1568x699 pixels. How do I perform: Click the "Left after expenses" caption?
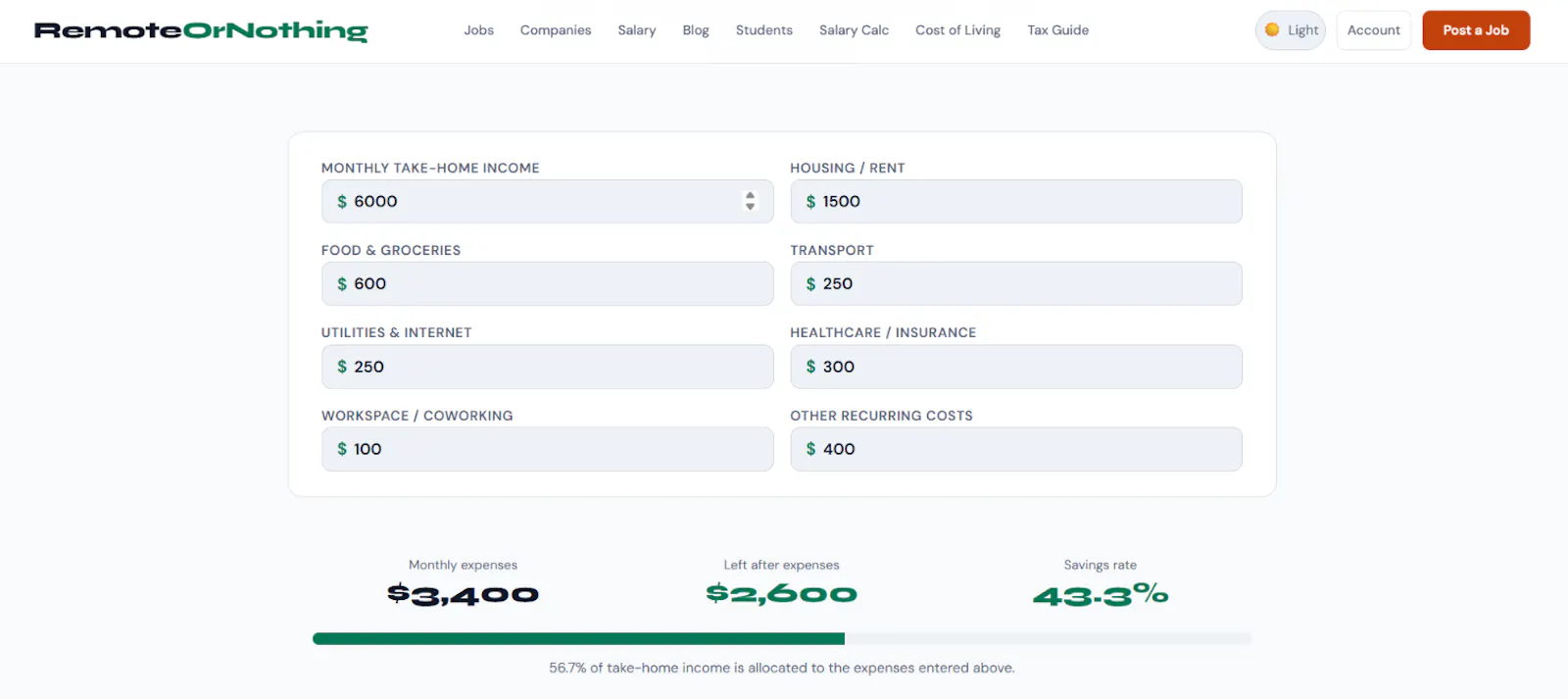click(x=782, y=565)
